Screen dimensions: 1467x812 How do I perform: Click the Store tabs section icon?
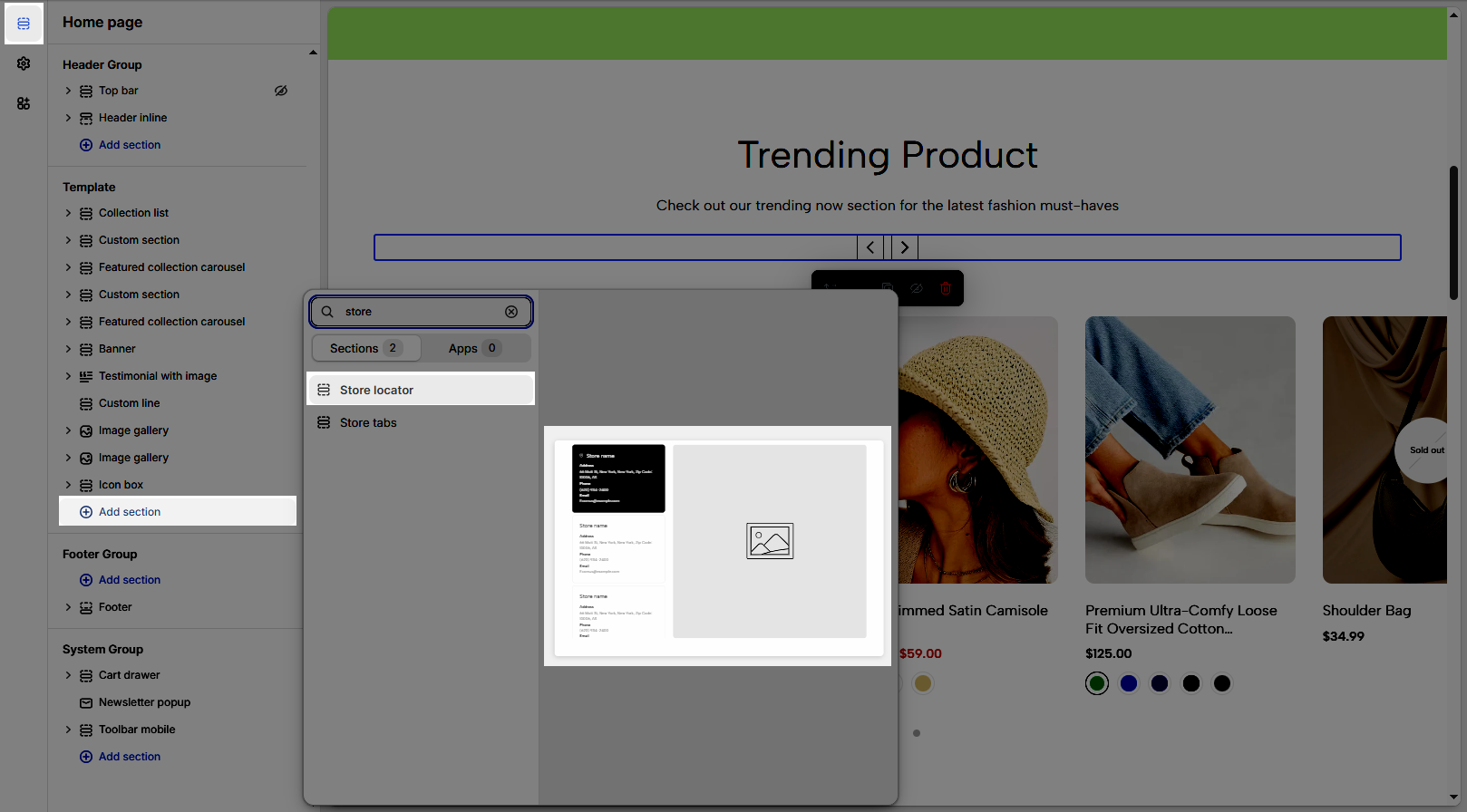(x=324, y=422)
